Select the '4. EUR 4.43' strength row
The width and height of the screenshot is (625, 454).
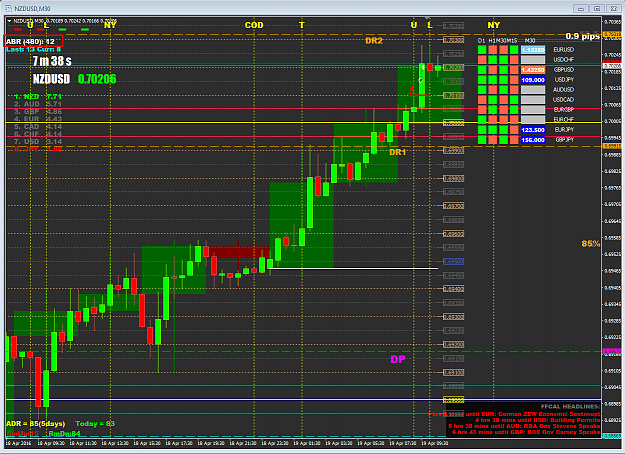pos(38,119)
